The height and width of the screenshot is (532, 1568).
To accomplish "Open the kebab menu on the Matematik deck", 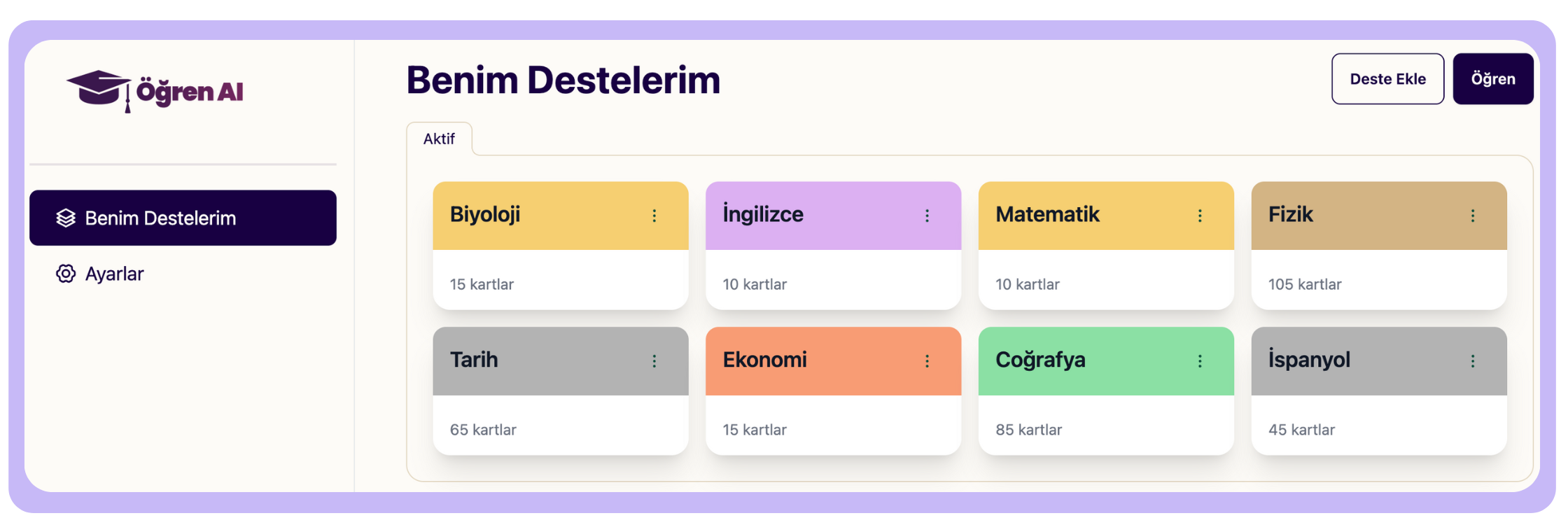I will [1200, 215].
